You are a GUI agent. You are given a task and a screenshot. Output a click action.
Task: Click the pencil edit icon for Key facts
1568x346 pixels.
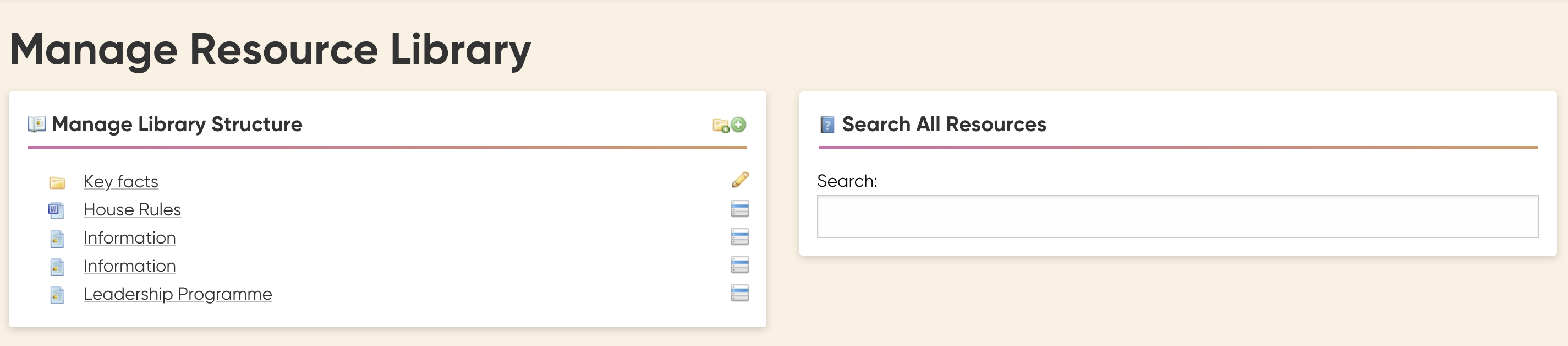(740, 180)
